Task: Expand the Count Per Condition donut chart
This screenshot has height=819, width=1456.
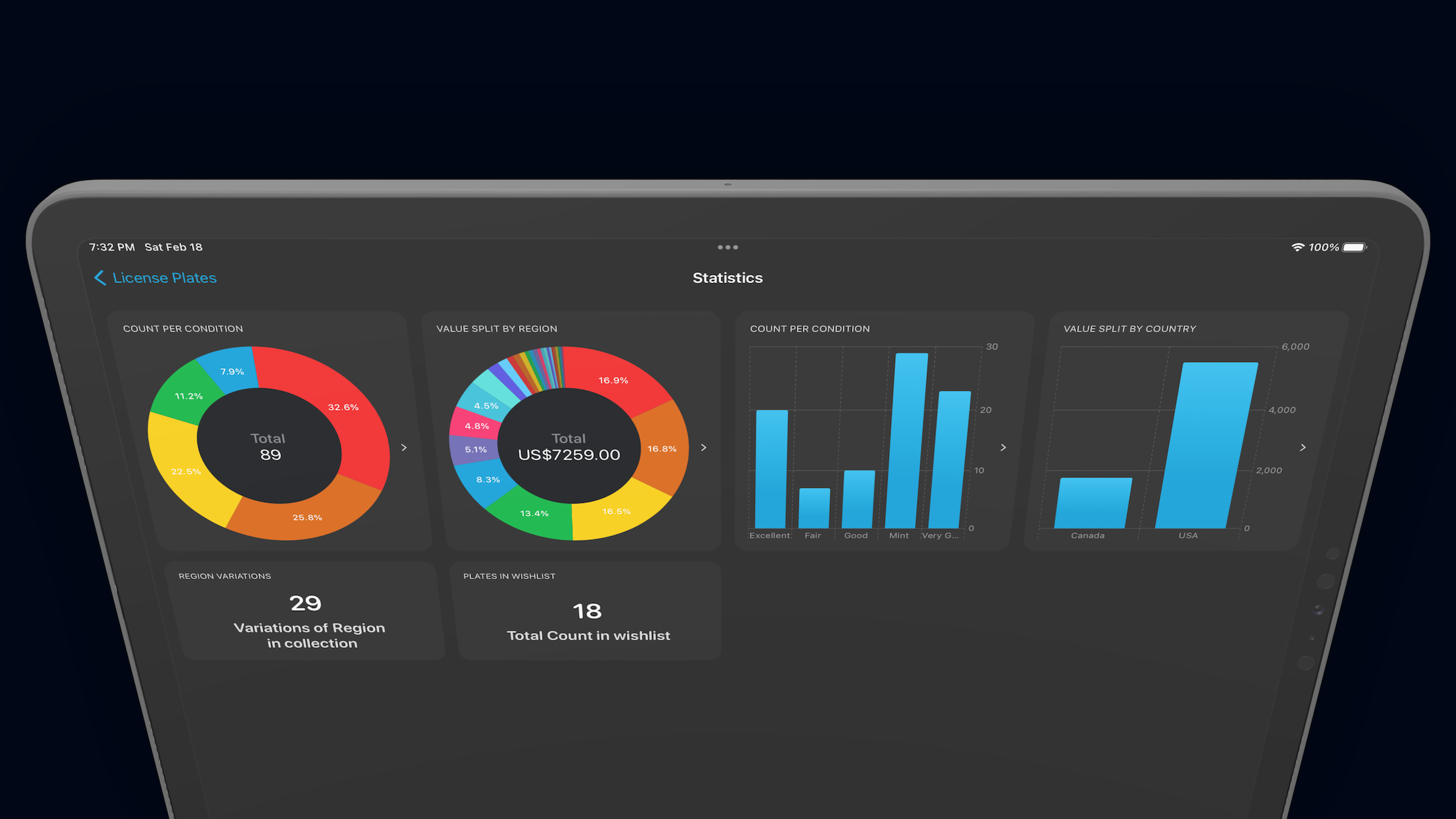Action: click(x=404, y=448)
